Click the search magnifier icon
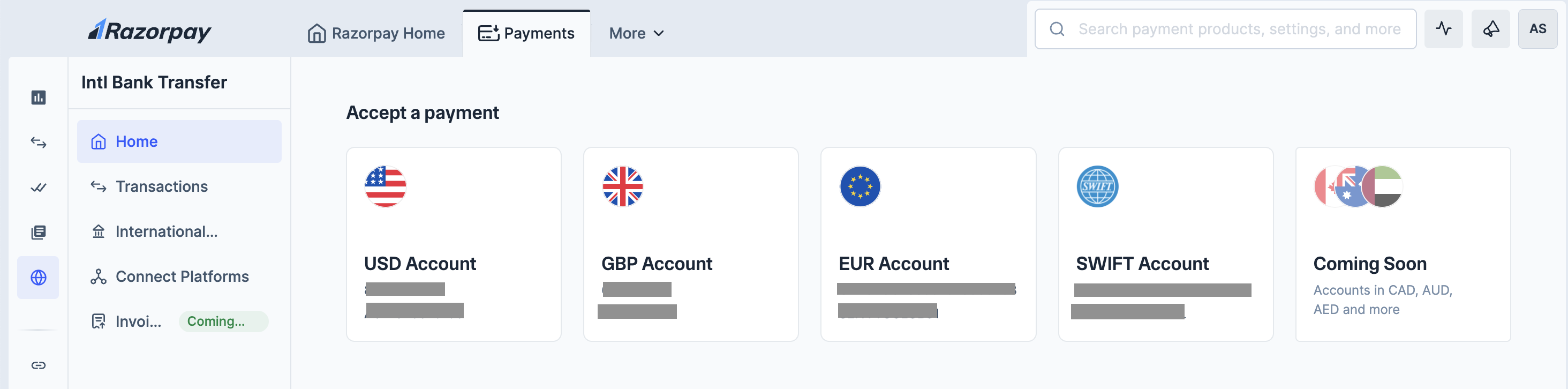This screenshot has width=1568, height=389. point(1058,28)
